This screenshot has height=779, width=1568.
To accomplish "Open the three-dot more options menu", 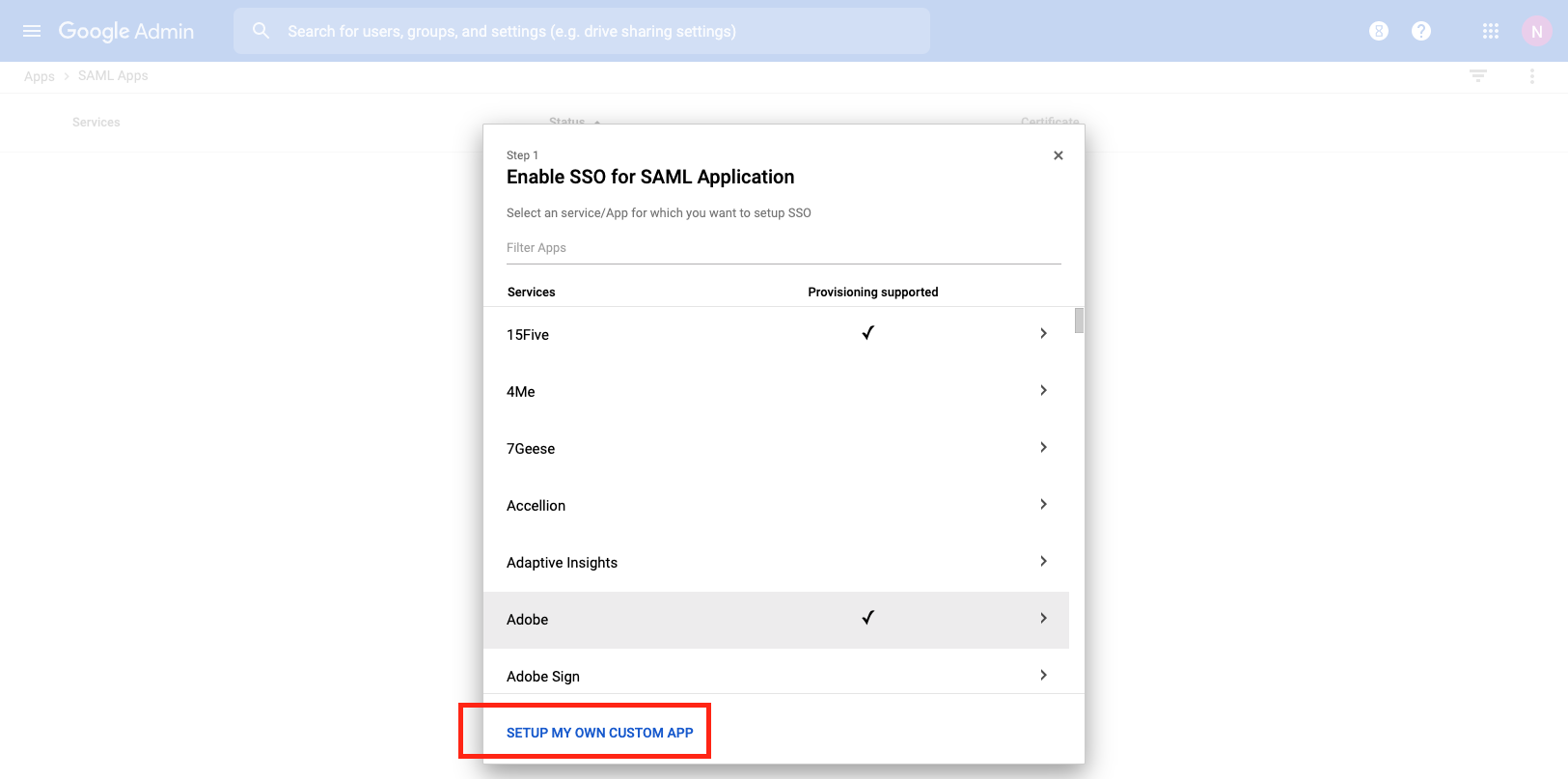I will pos(1532,75).
